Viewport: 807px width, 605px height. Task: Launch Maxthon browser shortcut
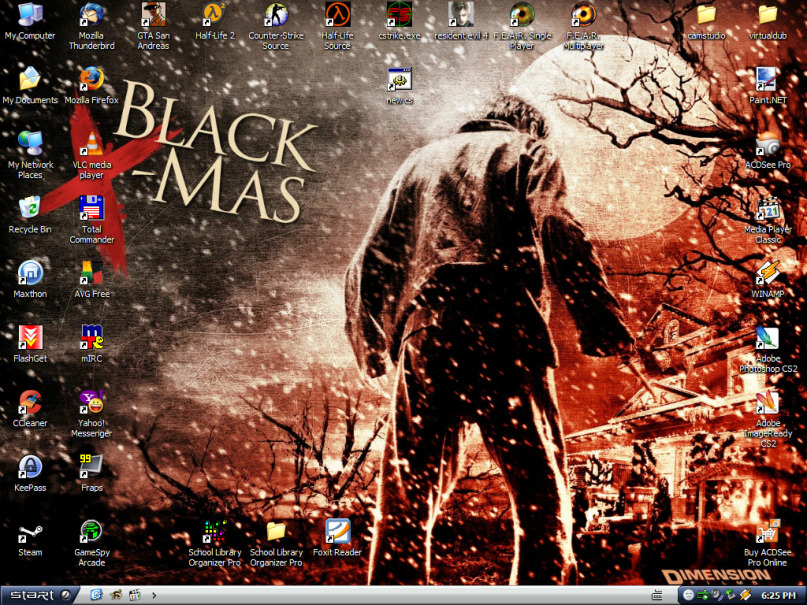click(30, 280)
